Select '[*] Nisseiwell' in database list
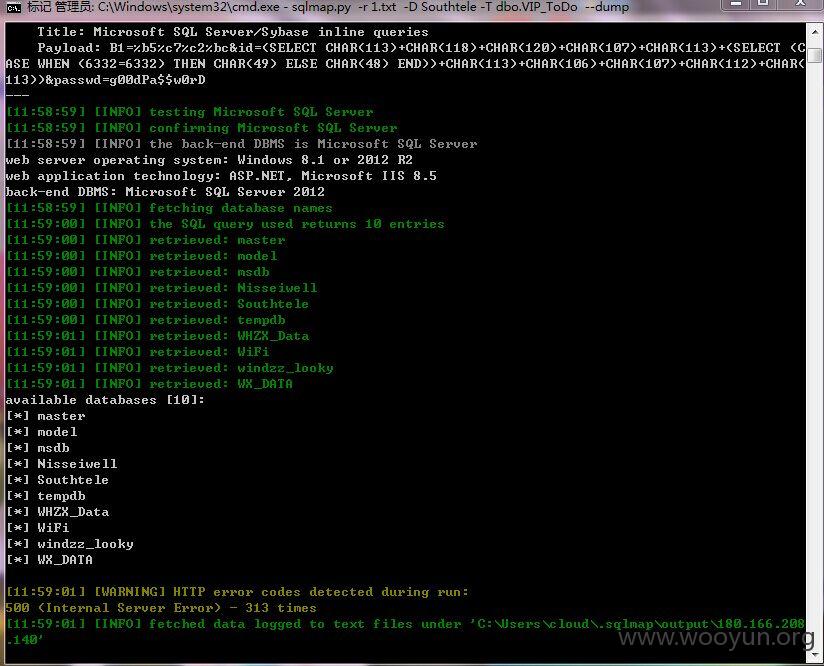The height and width of the screenshot is (666, 824). [x=61, y=464]
